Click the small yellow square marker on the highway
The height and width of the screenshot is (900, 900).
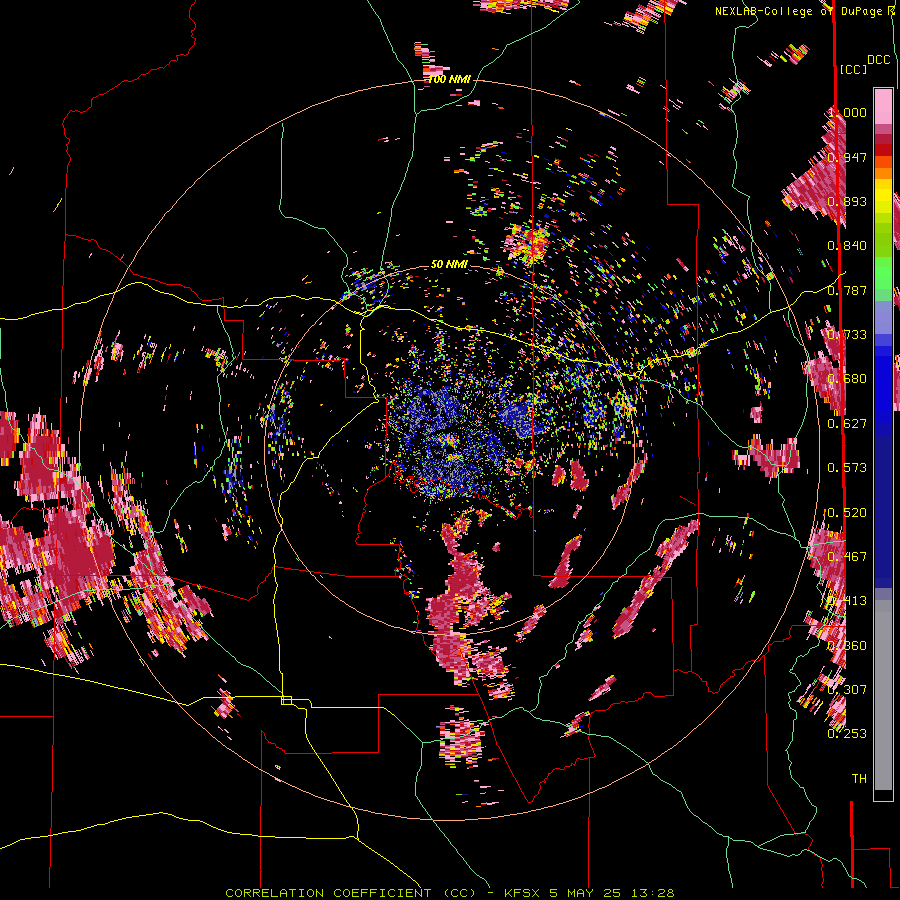point(286,700)
